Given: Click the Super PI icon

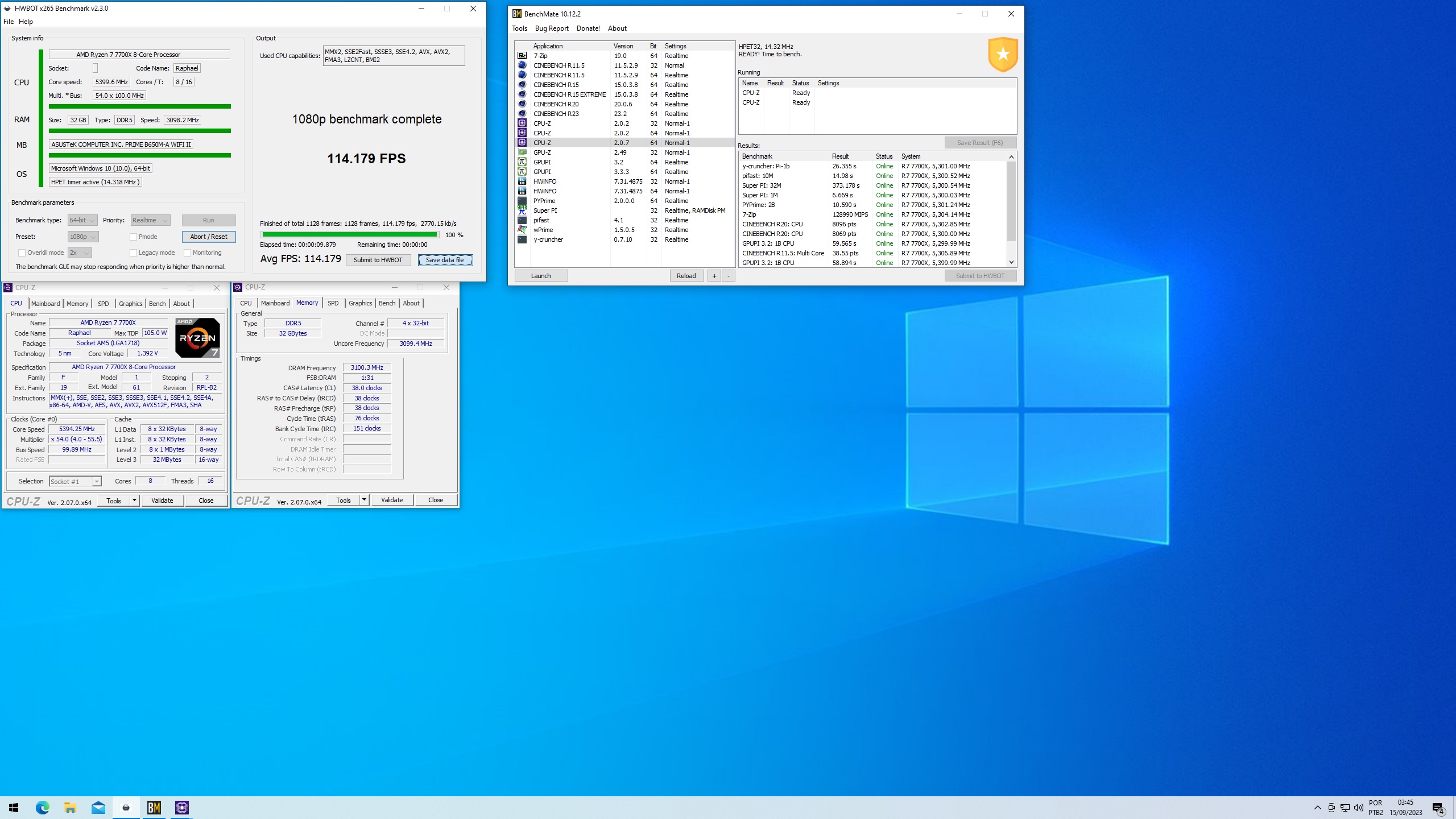Looking at the screenshot, I should coord(522,210).
